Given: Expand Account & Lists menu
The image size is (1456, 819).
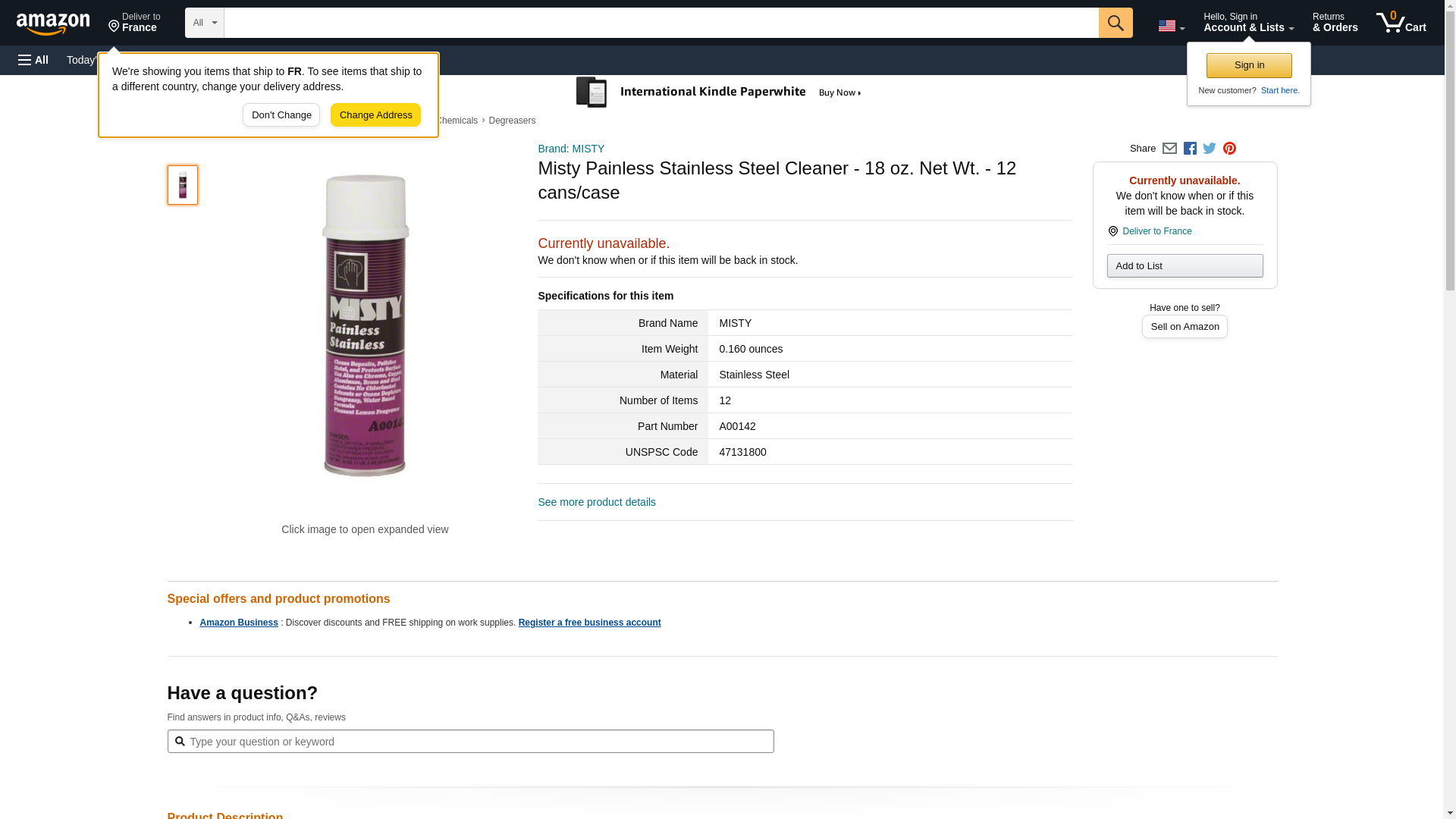Looking at the screenshot, I should 1248,23.
